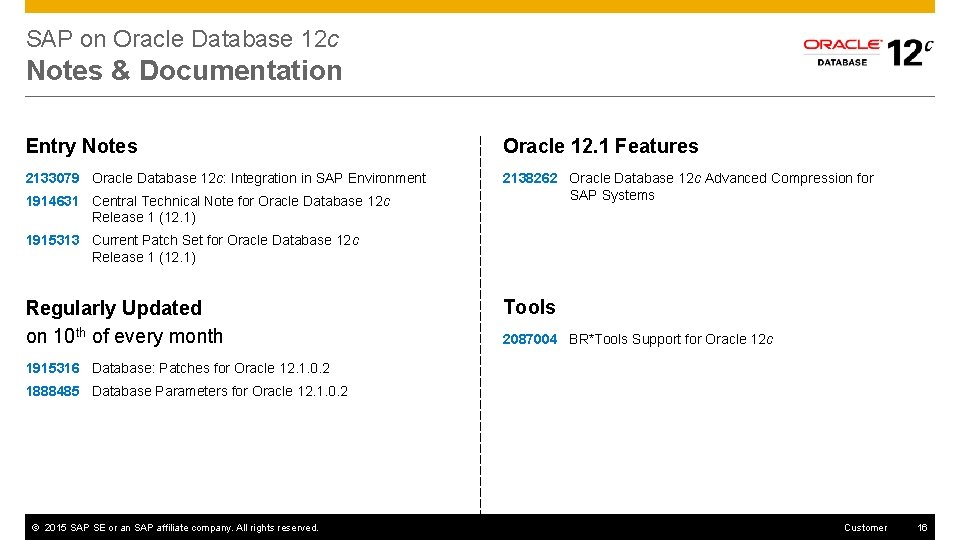Click the slide page number 16
This screenshot has width=960, height=540.
click(x=923, y=527)
